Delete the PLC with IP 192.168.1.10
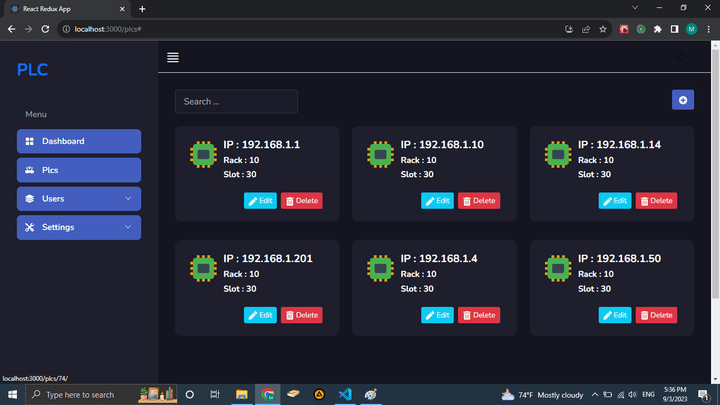Viewport: 720px width, 405px height. [x=479, y=201]
